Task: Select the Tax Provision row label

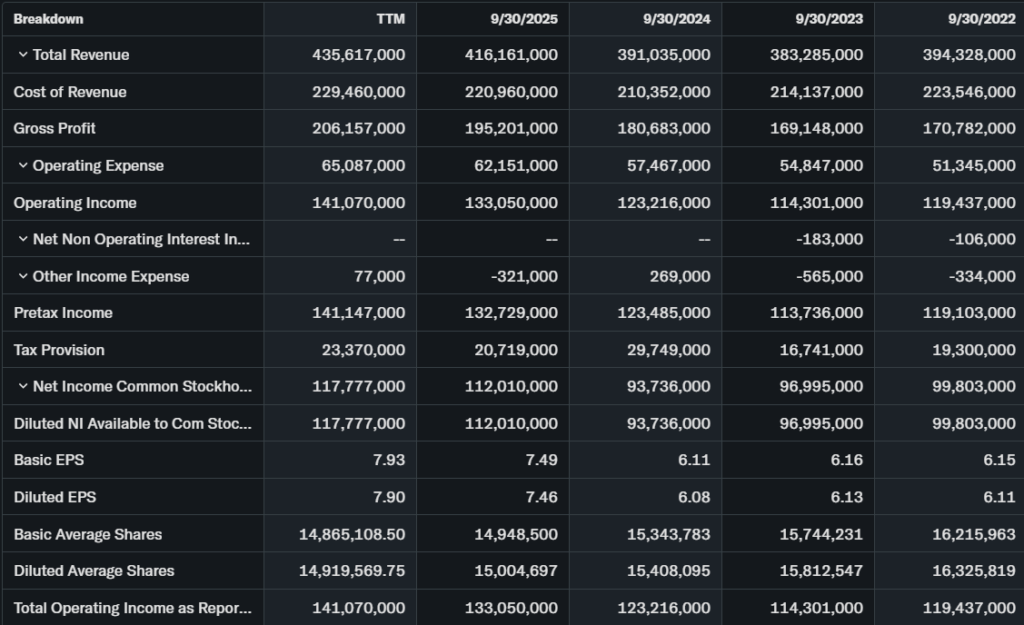Action: (x=59, y=350)
